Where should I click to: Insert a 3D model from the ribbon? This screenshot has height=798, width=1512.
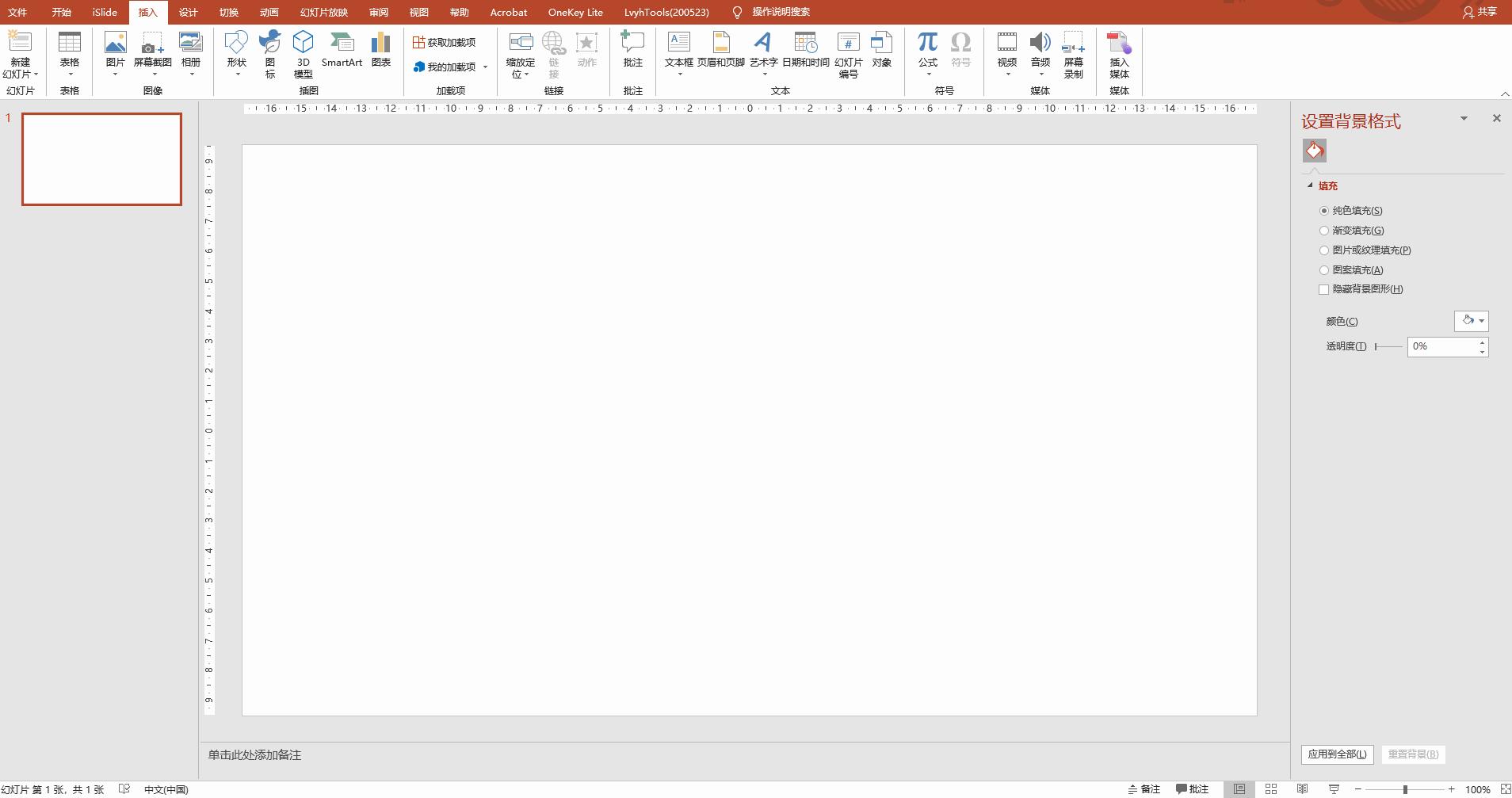(x=303, y=54)
